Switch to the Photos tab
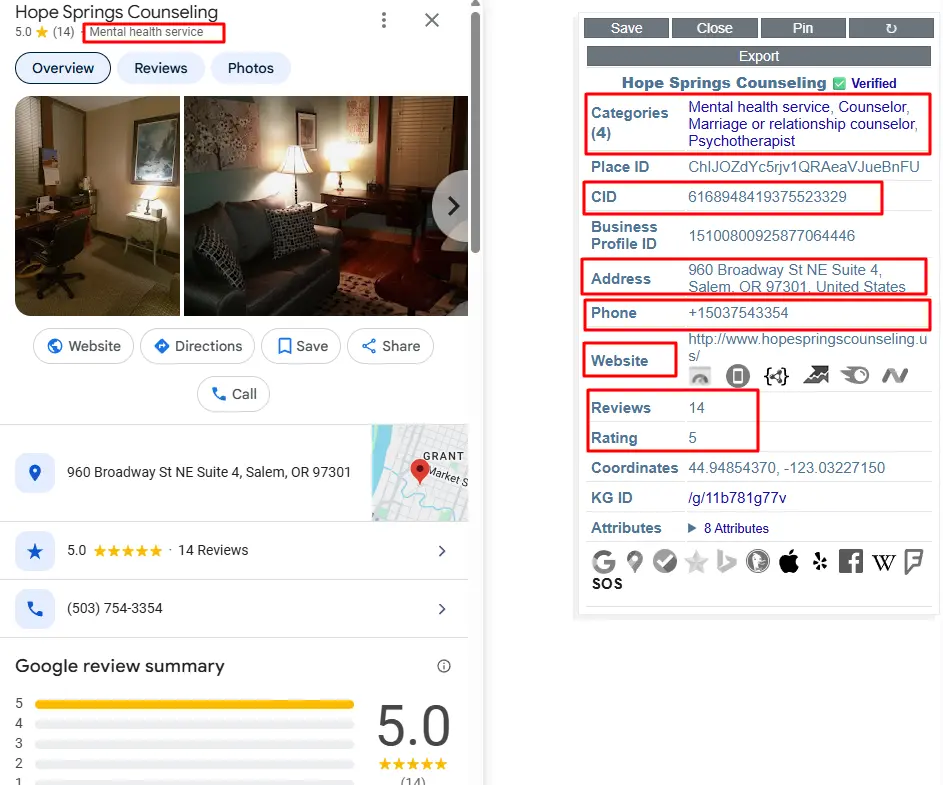943x785 pixels. coord(250,68)
